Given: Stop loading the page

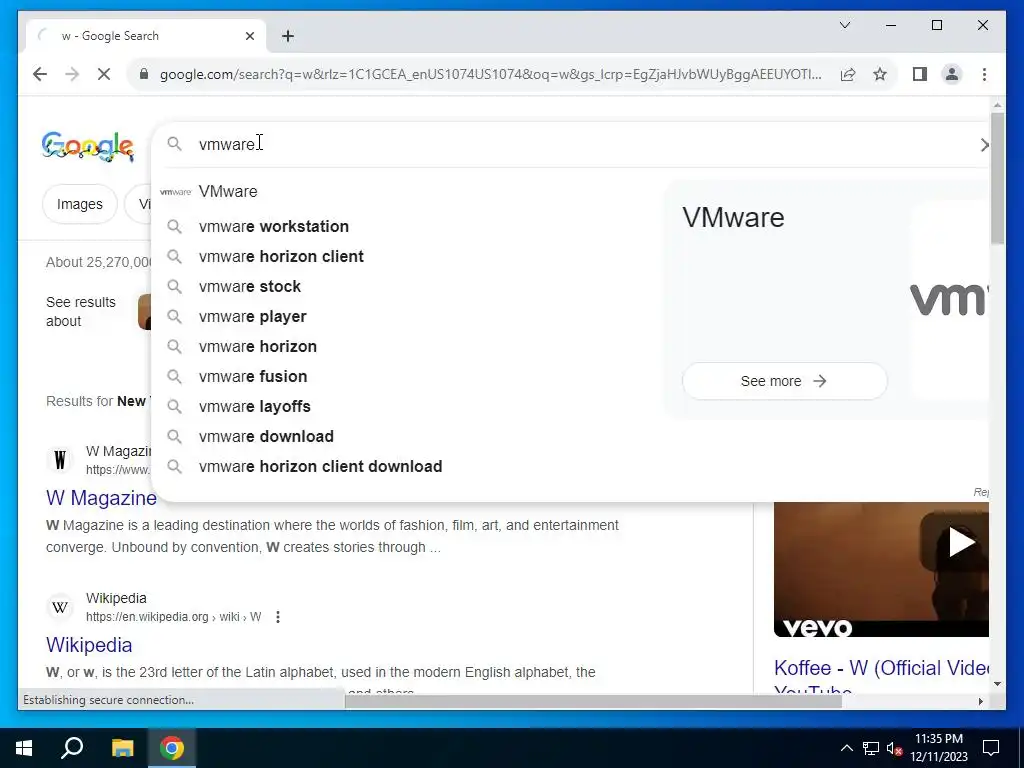Looking at the screenshot, I should [104, 74].
